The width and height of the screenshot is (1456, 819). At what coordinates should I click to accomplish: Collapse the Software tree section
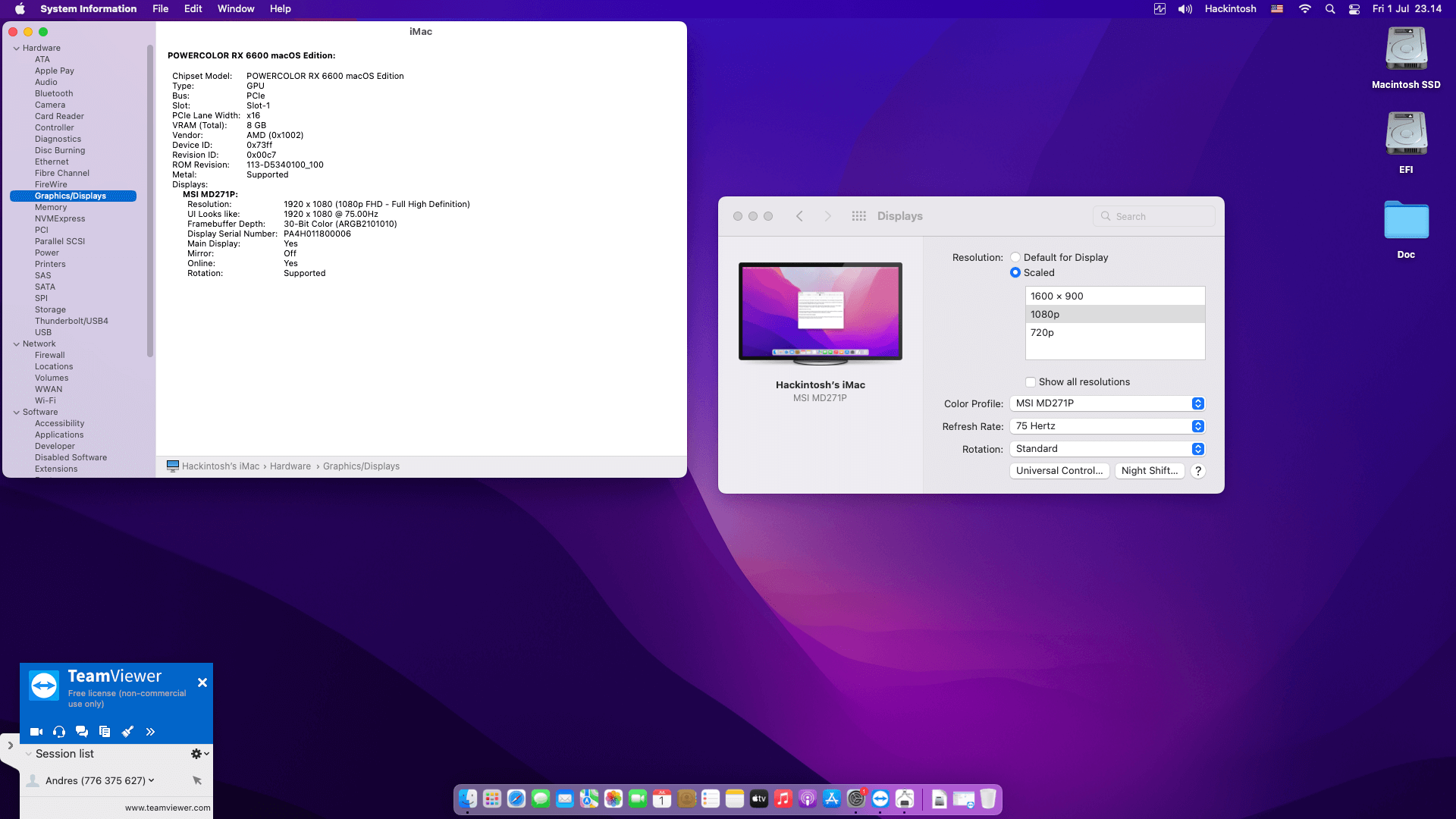16,412
